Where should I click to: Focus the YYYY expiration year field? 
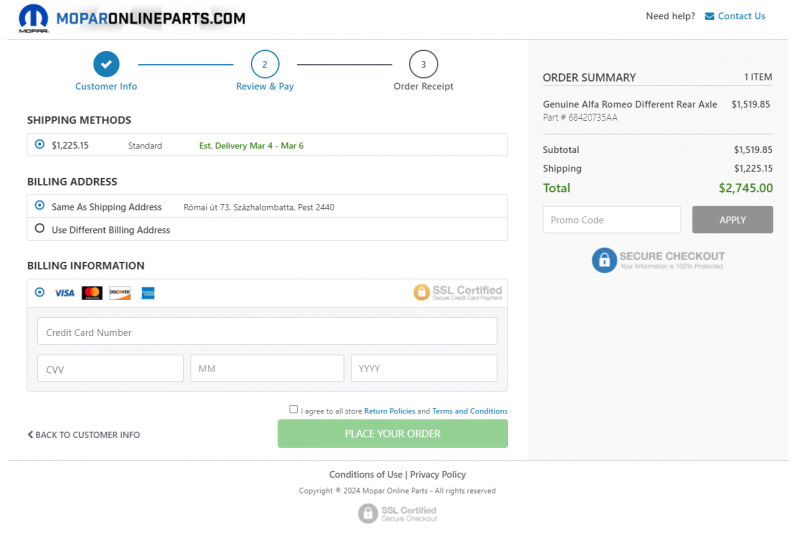click(x=424, y=368)
